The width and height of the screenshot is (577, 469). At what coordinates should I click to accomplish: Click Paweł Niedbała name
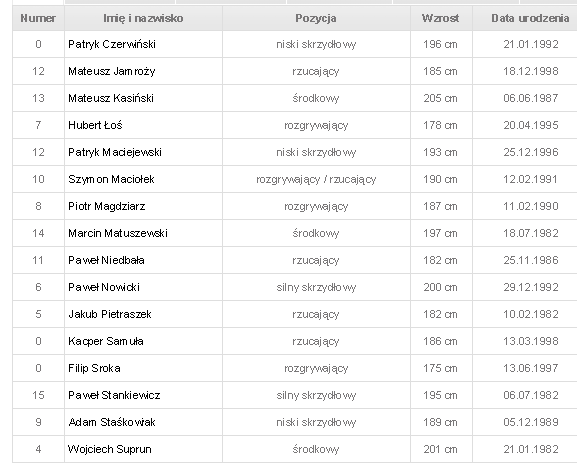(106, 260)
